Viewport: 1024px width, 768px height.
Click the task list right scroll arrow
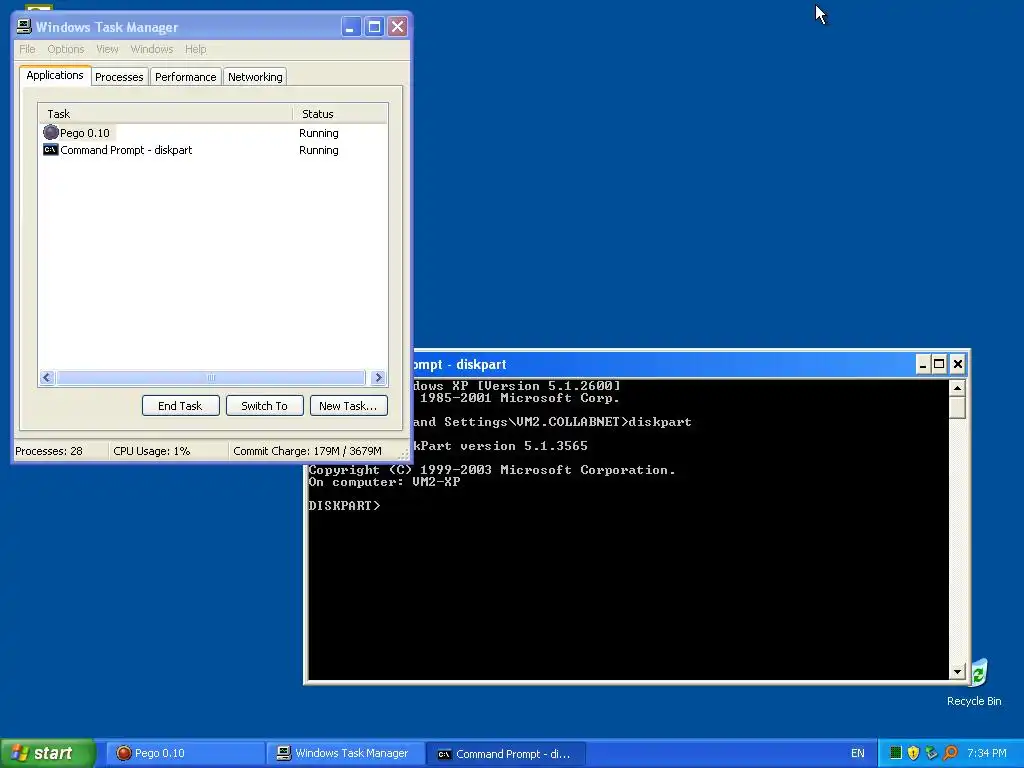[x=378, y=377]
